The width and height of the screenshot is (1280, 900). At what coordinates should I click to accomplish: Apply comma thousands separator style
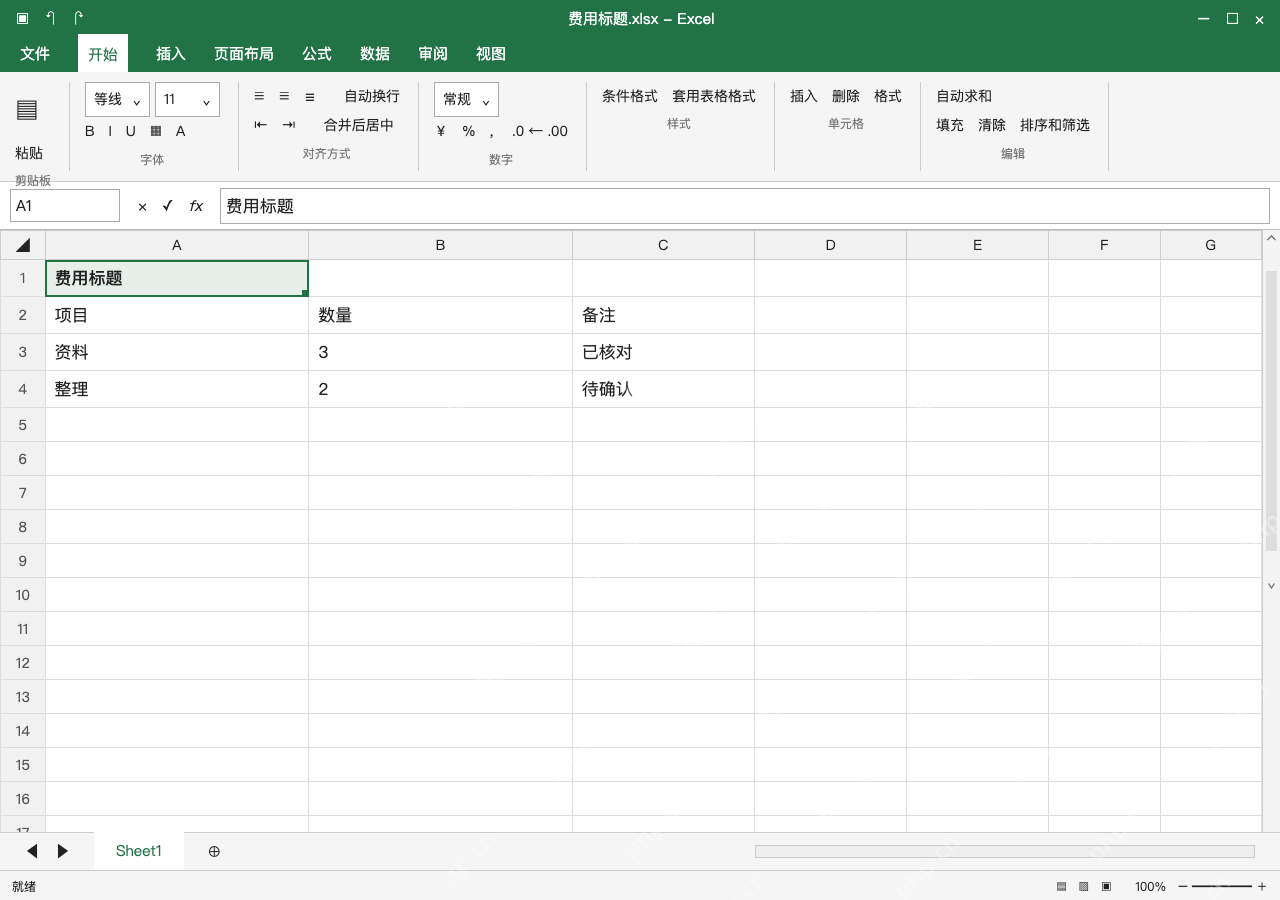click(492, 132)
